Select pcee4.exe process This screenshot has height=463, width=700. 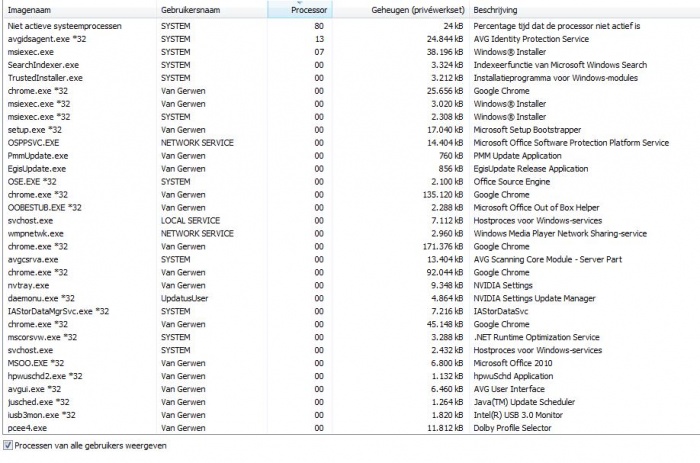pos(352,427)
